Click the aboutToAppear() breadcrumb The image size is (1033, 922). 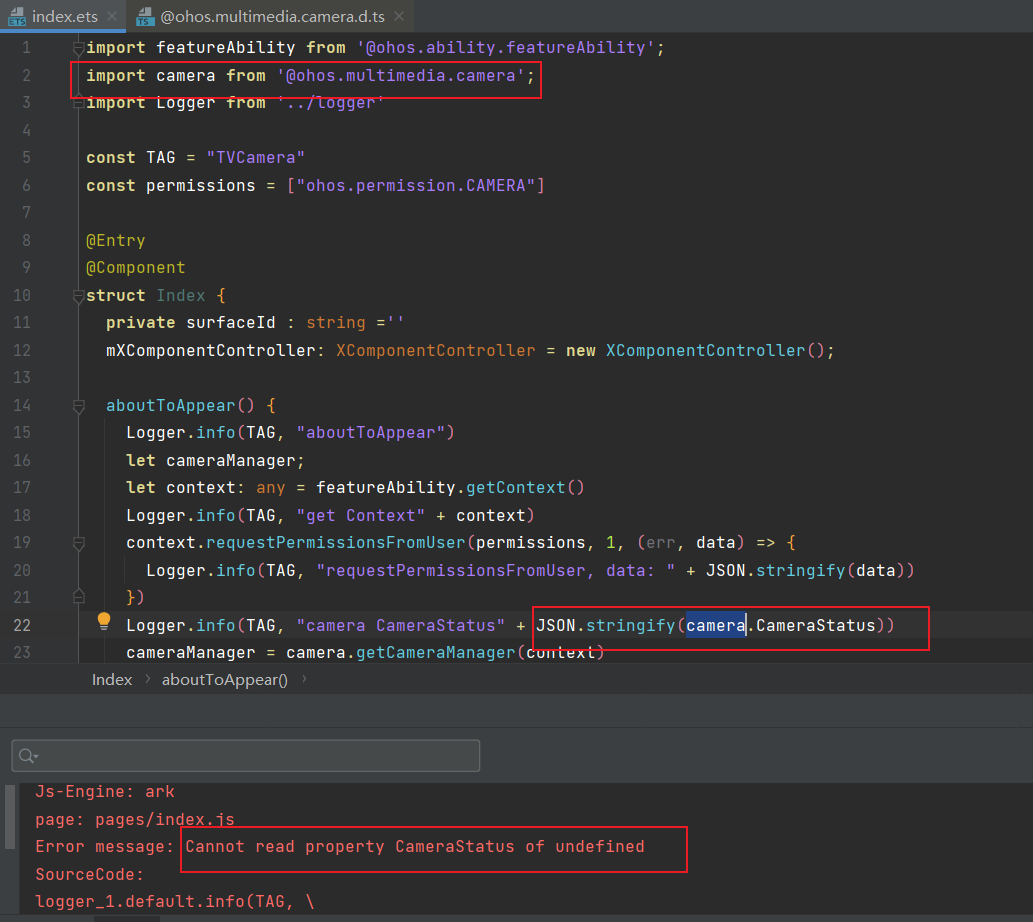[x=225, y=680]
